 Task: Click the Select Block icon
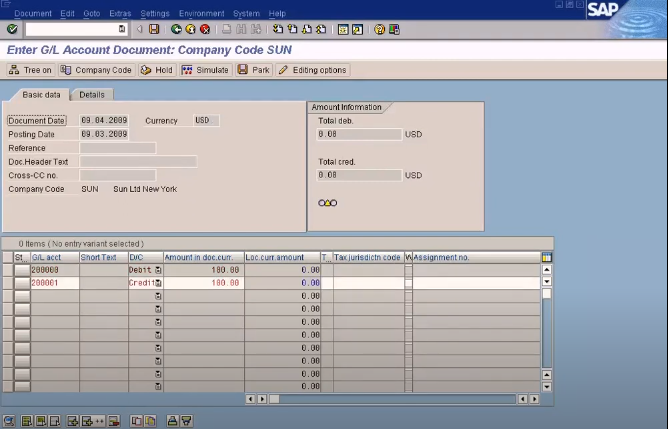(41, 421)
